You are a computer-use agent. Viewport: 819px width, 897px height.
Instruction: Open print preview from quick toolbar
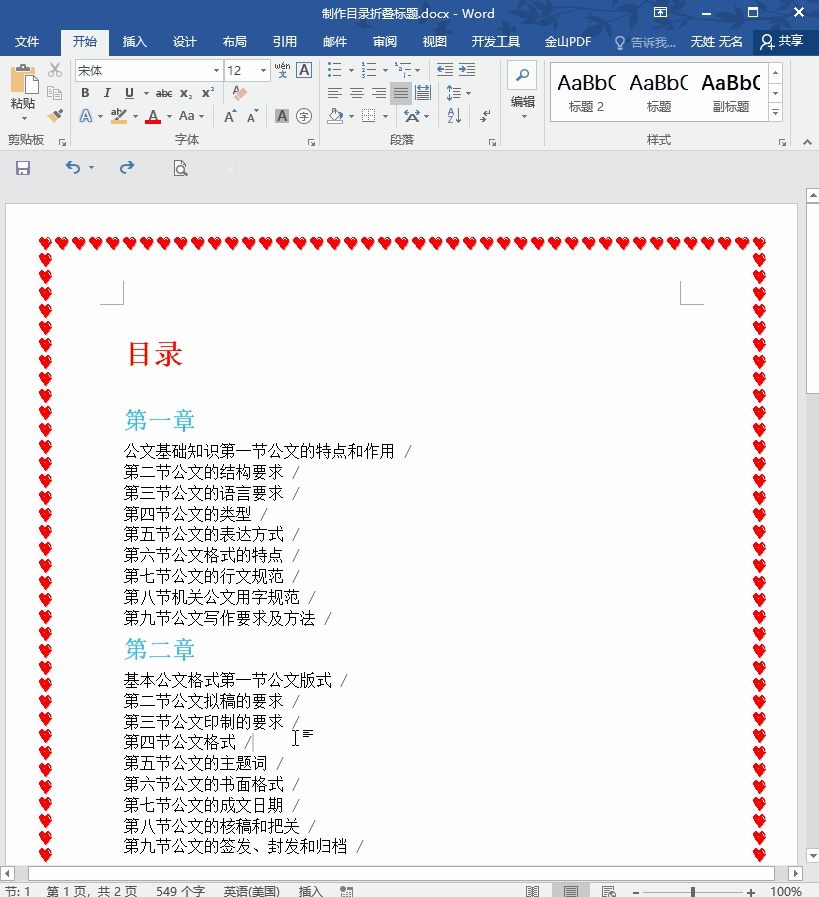(x=180, y=168)
